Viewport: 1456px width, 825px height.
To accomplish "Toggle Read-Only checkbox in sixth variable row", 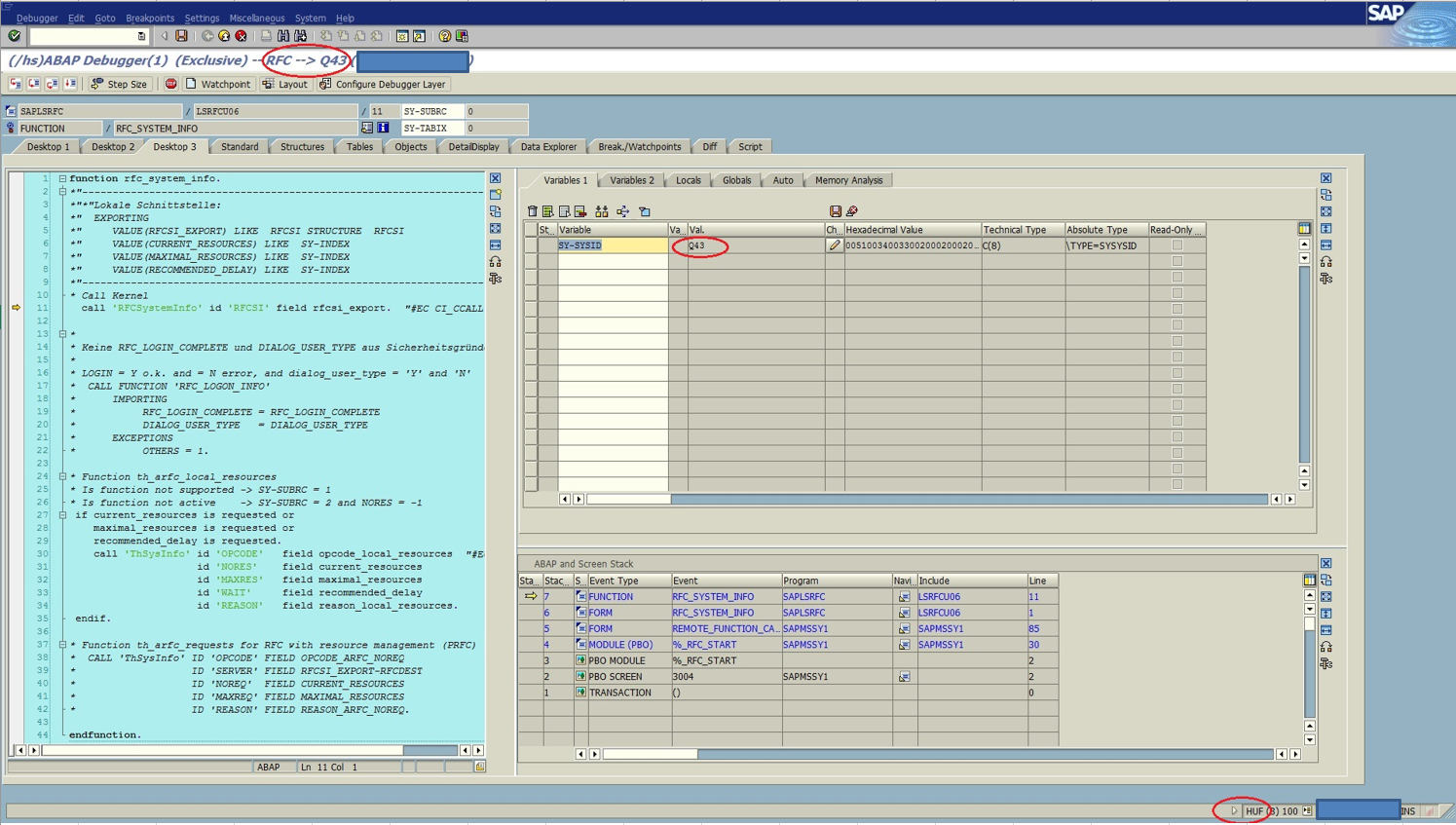I will pyautogui.click(x=1176, y=325).
